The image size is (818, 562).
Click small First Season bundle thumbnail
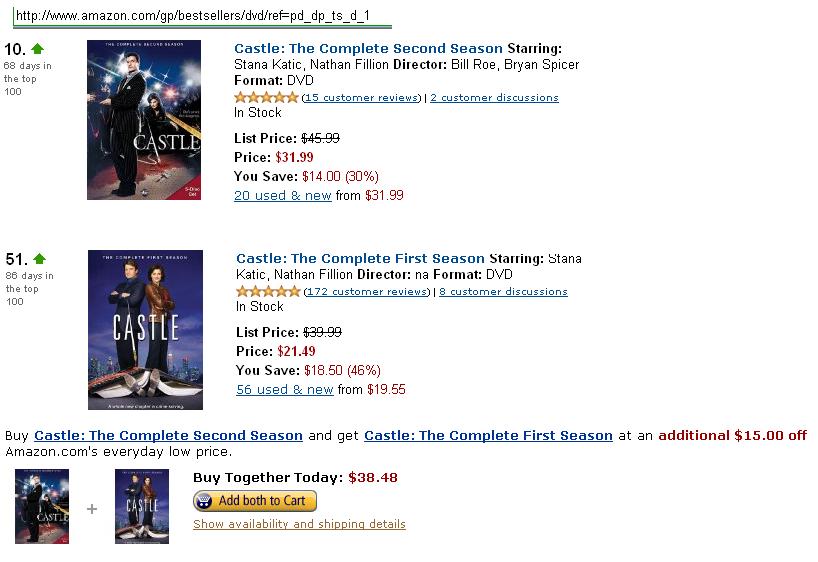142,506
